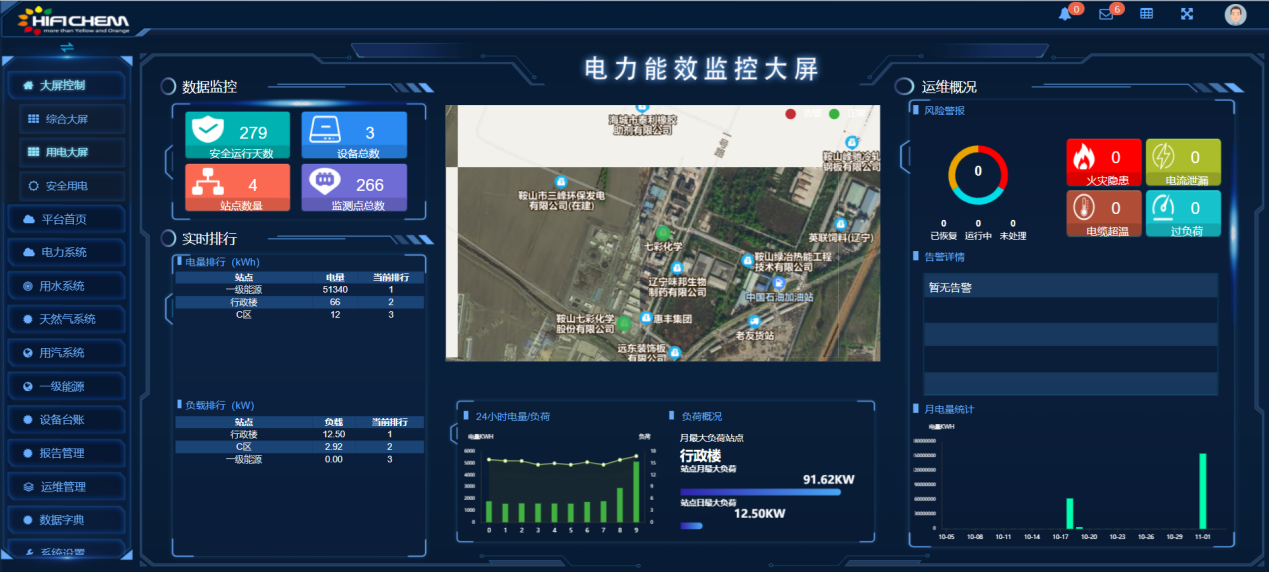Click the red alarm legend dot on map
The width and height of the screenshot is (1269, 572).
pyautogui.click(x=791, y=114)
